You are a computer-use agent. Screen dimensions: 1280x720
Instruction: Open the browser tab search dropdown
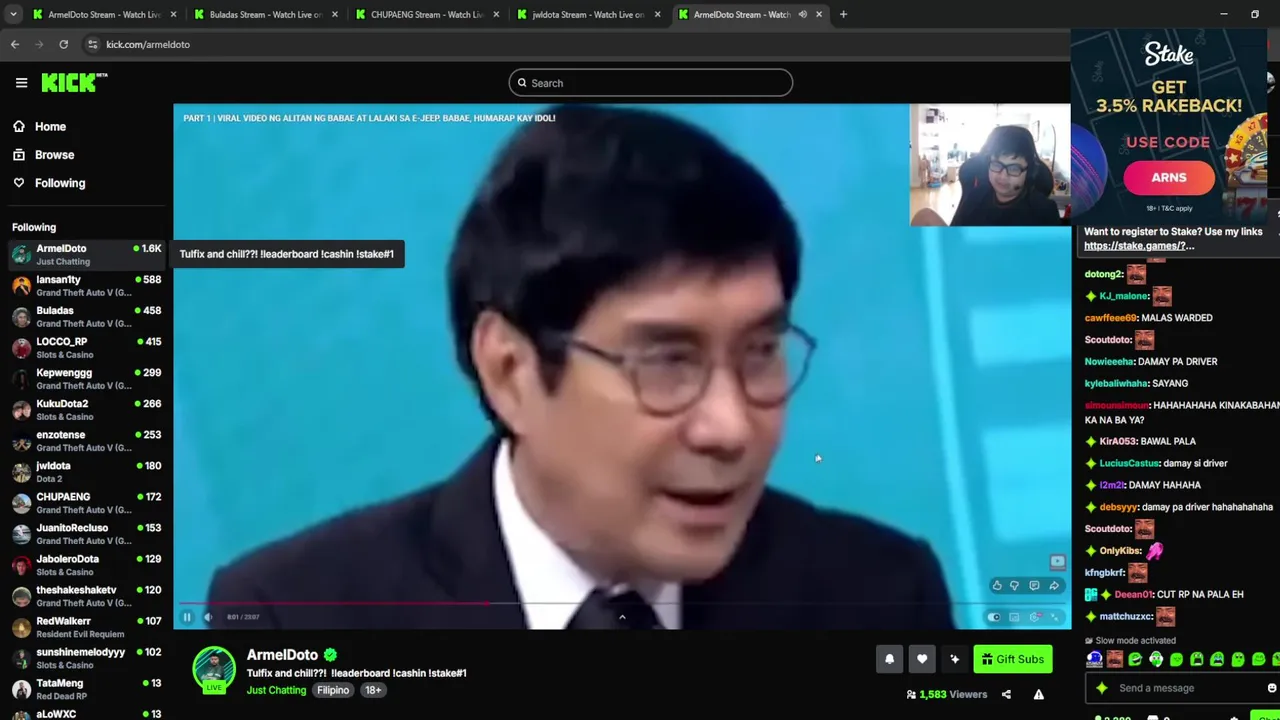pyautogui.click(x=13, y=14)
